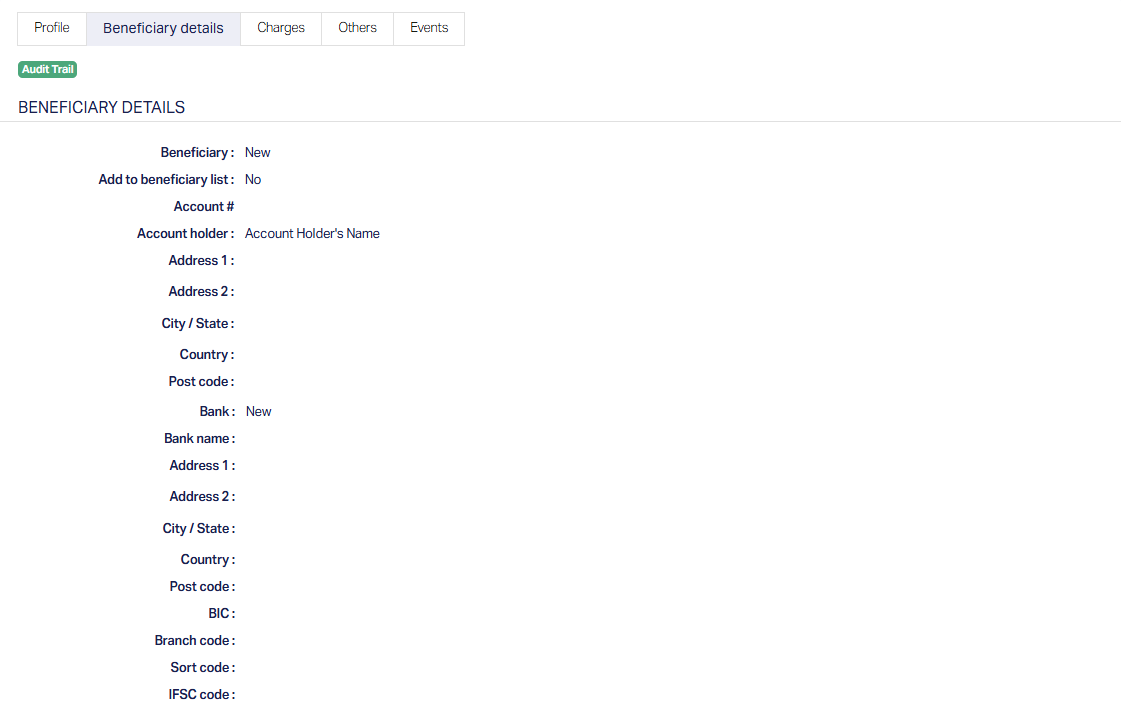This screenshot has width=1121, height=721.
Task: Click the 'Account #' field label
Action: tap(203, 207)
